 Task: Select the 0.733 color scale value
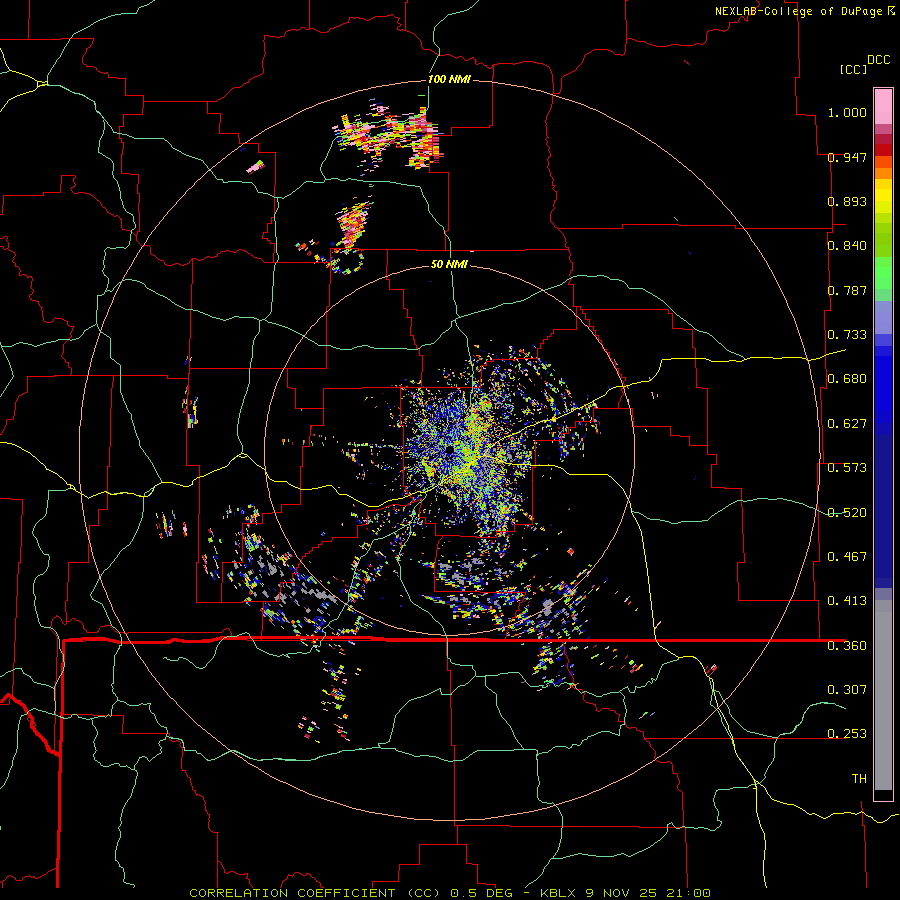pyautogui.click(x=847, y=335)
